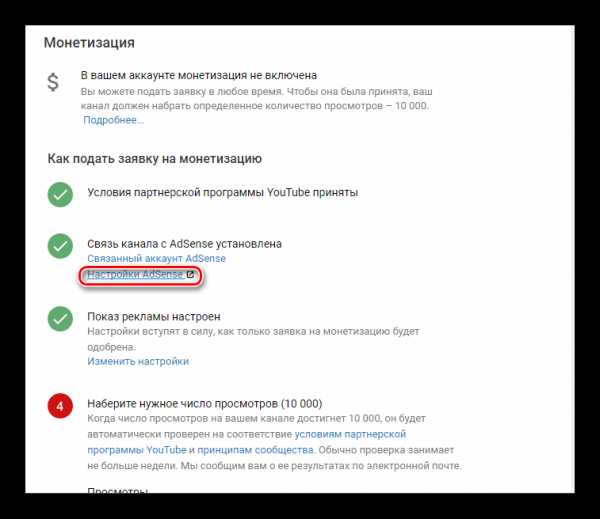The height and width of the screenshot is (519, 600).
Task: Open the Связанный аккаунт AdSense link
Action: [156, 258]
